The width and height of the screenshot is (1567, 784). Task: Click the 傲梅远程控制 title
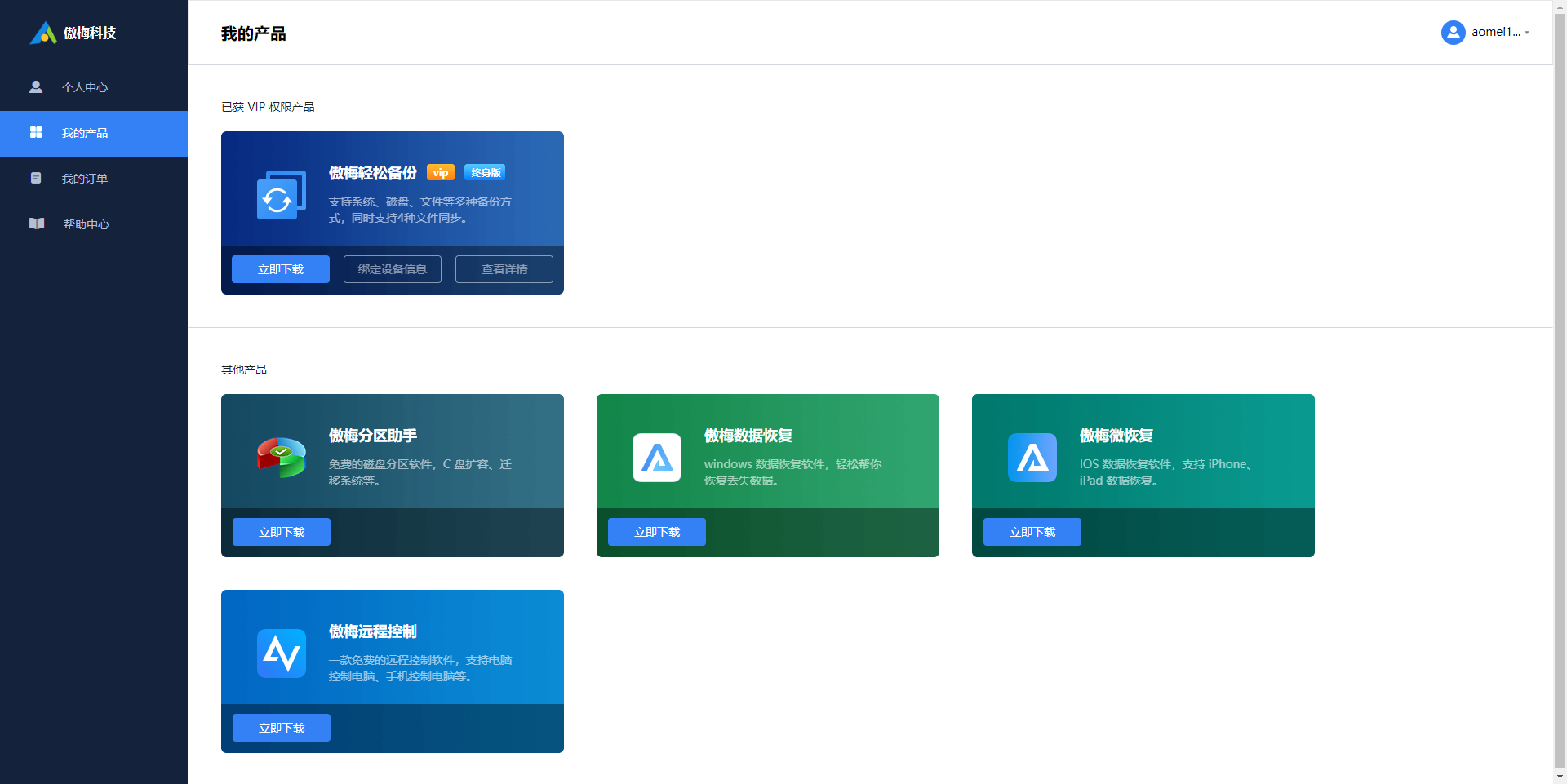pyautogui.click(x=373, y=631)
